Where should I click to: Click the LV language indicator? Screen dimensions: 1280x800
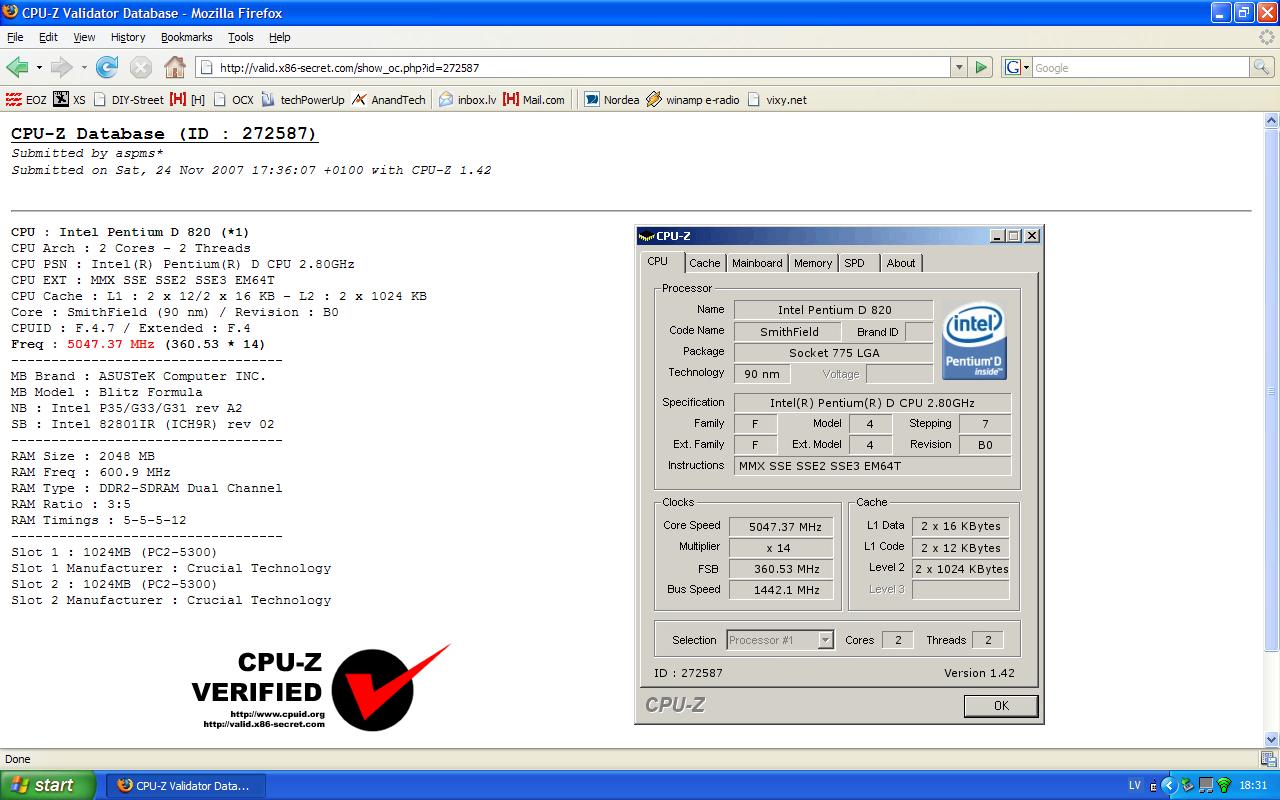pos(1135,785)
